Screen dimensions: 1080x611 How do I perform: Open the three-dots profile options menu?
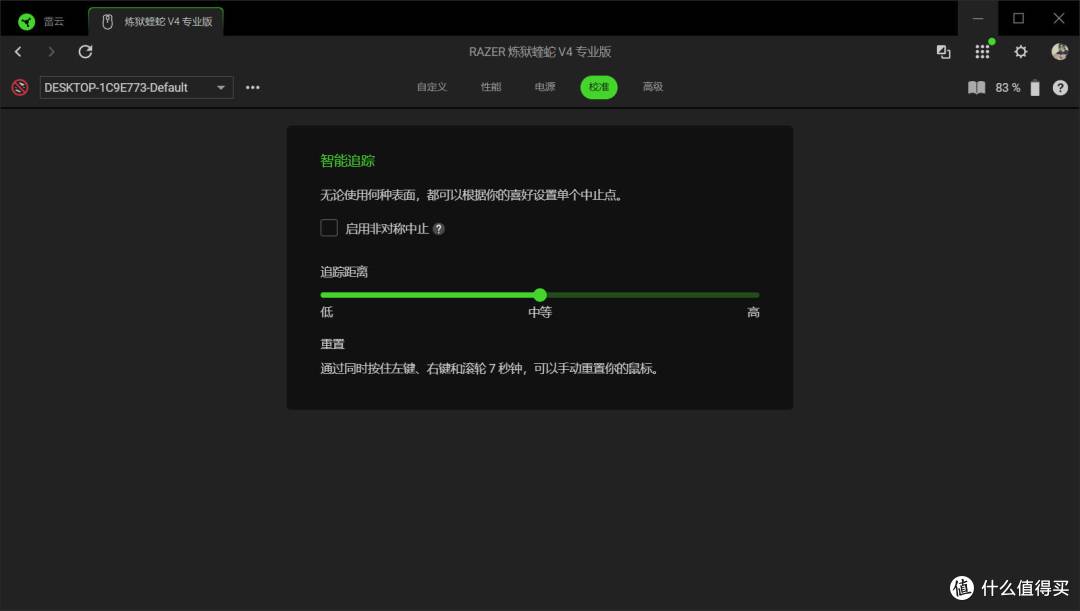click(x=252, y=87)
